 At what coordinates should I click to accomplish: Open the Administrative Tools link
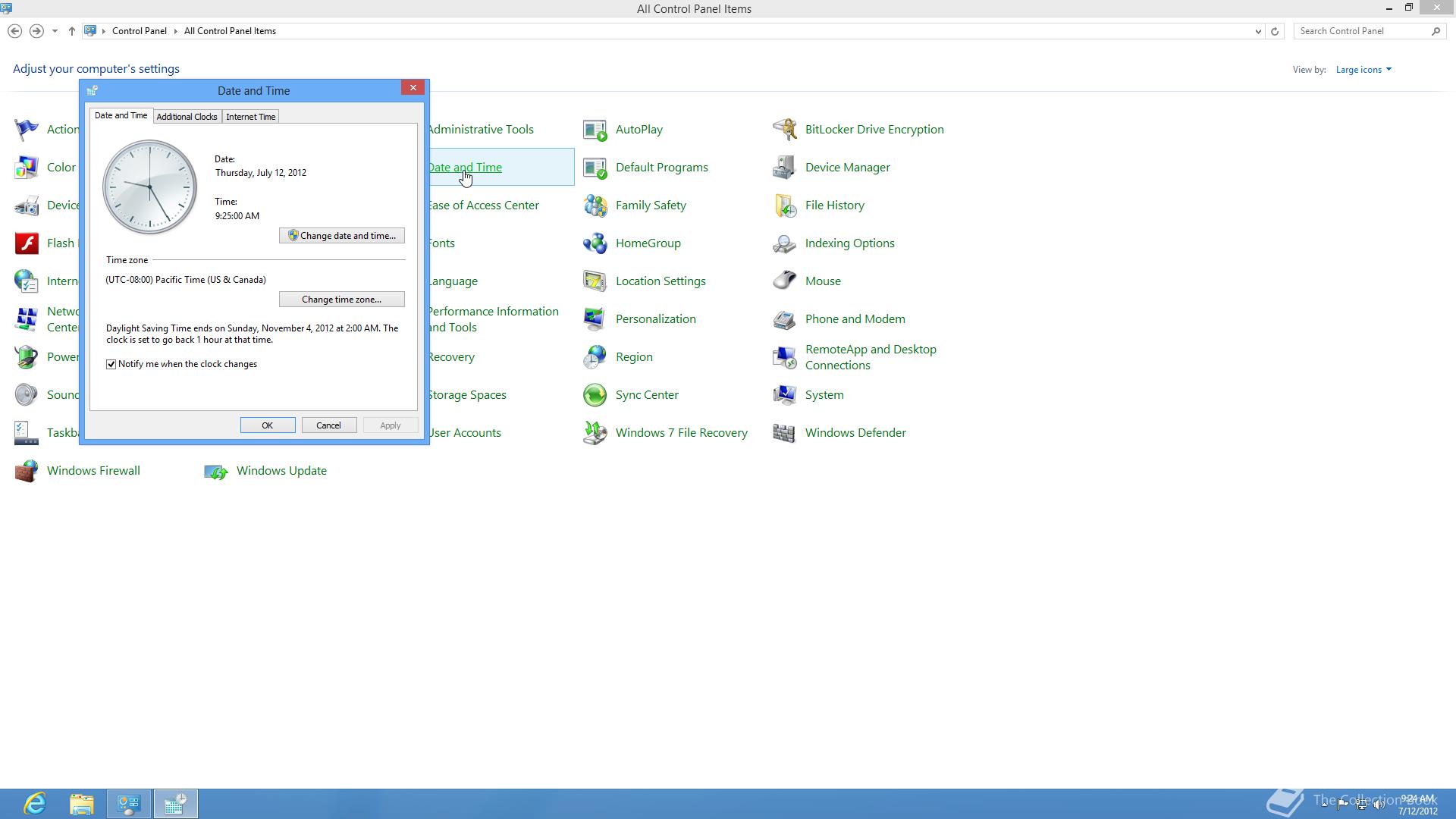(x=481, y=130)
